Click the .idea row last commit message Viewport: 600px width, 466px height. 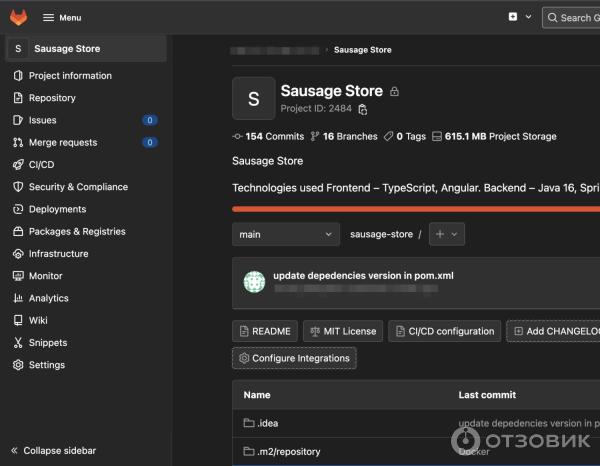click(529, 423)
